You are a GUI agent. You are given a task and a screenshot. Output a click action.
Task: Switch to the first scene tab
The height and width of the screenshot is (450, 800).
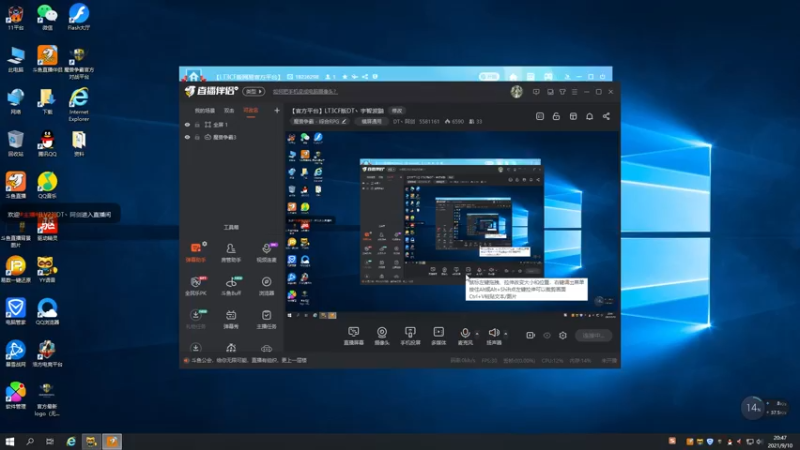(x=204, y=110)
